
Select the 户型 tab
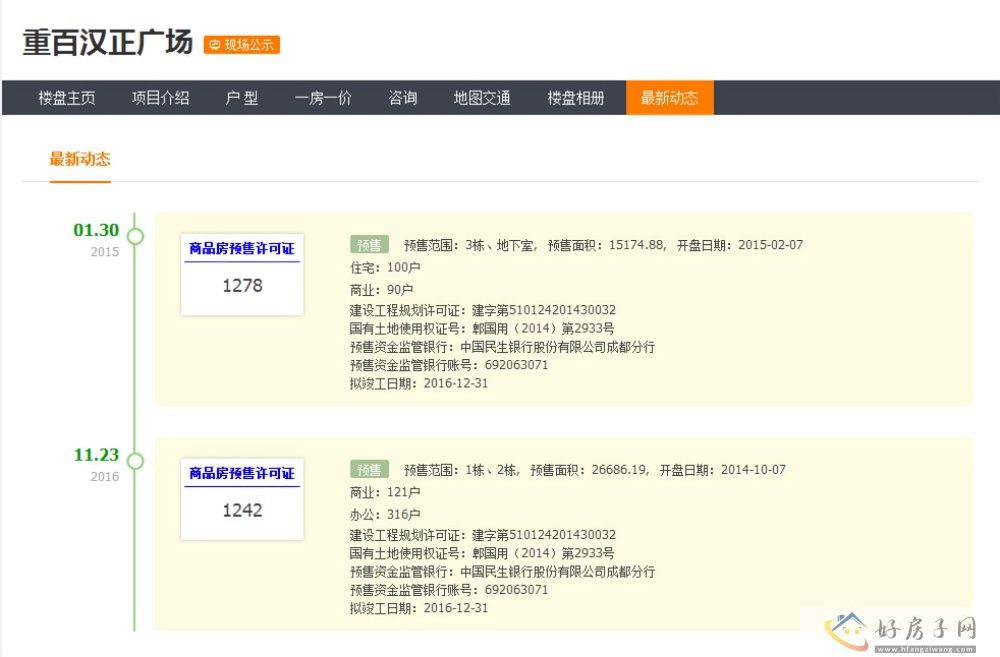tap(242, 98)
